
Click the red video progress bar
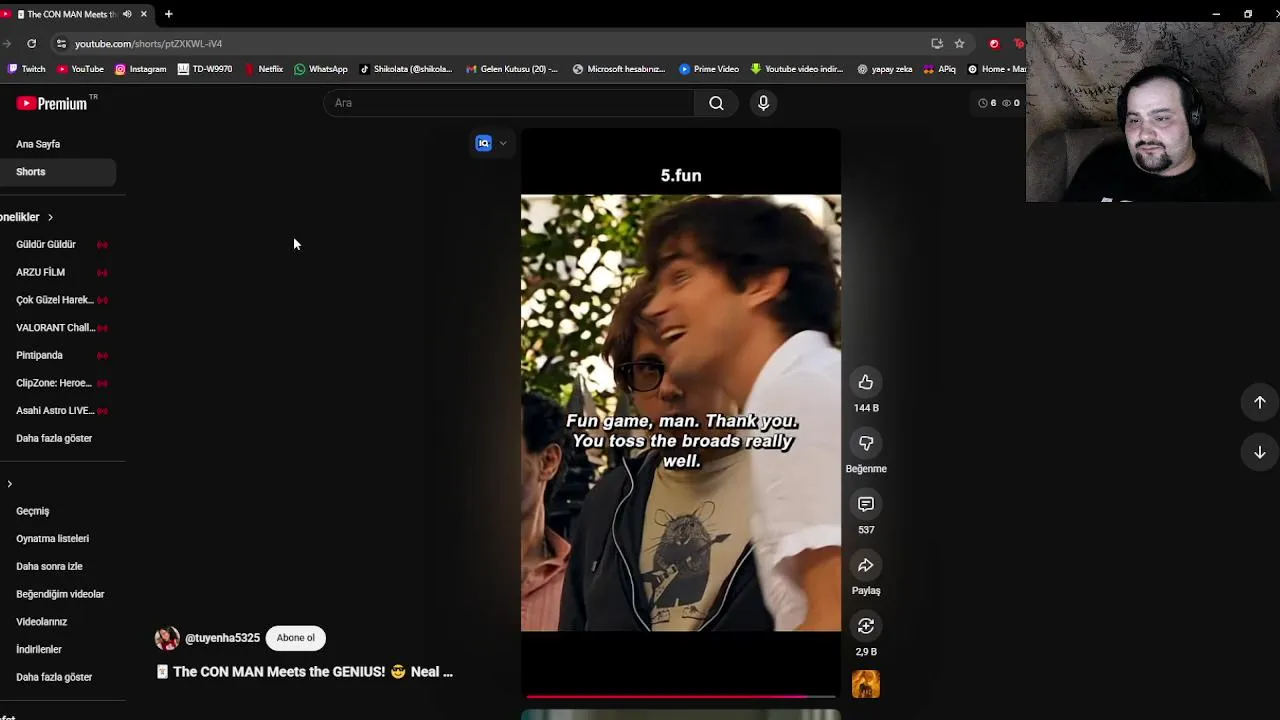tap(680, 696)
